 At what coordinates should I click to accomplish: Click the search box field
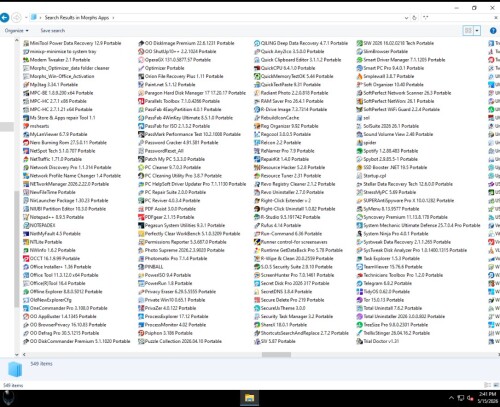pyautogui.click(x=459, y=18)
